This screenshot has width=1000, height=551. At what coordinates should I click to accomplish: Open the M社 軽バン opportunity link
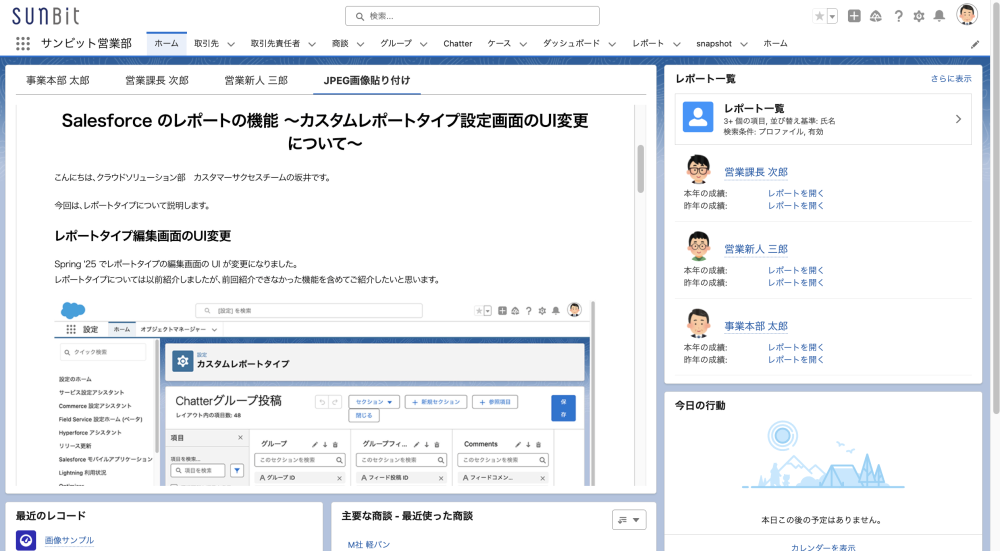point(369,545)
